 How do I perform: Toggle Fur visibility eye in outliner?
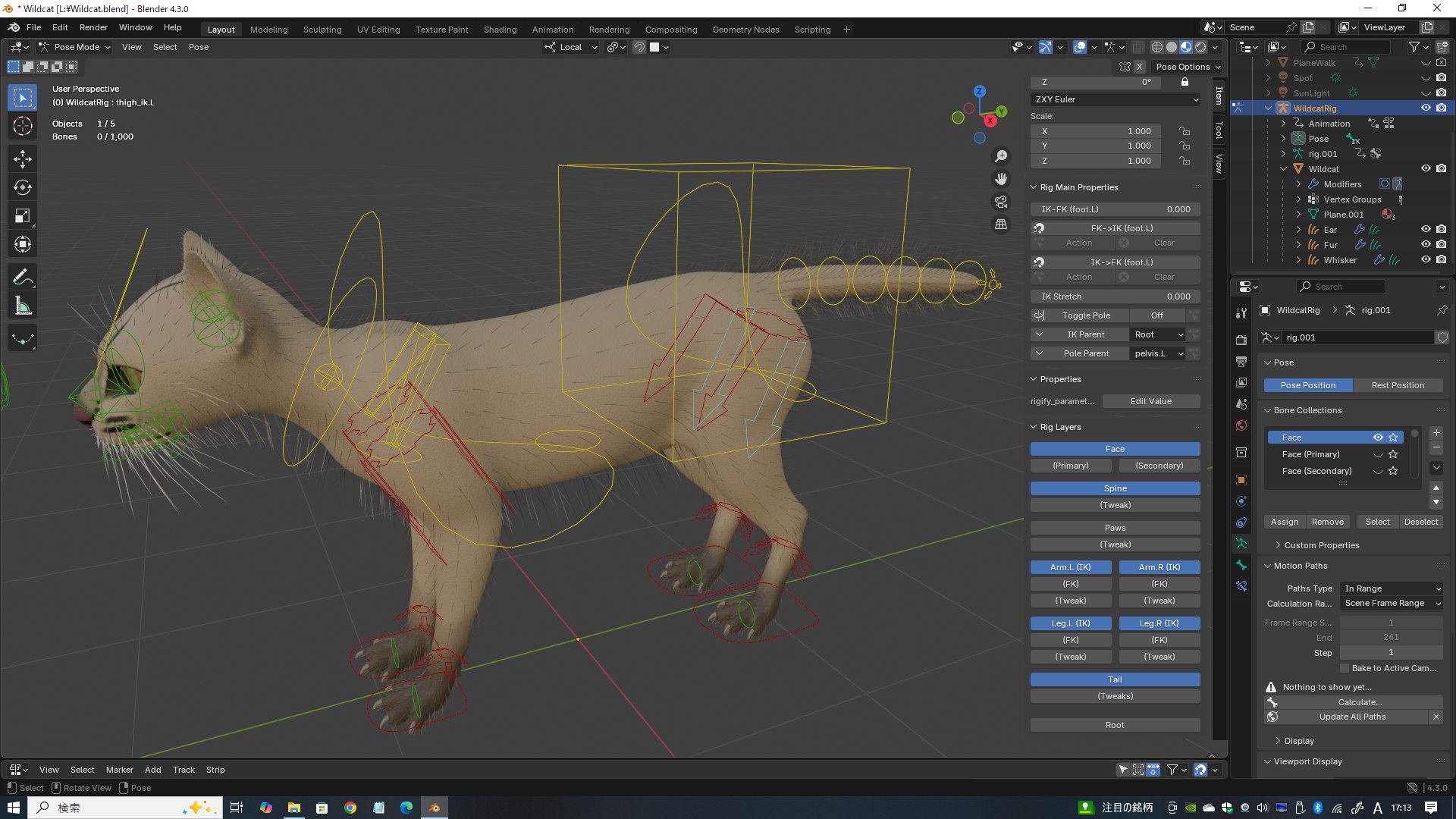point(1426,244)
